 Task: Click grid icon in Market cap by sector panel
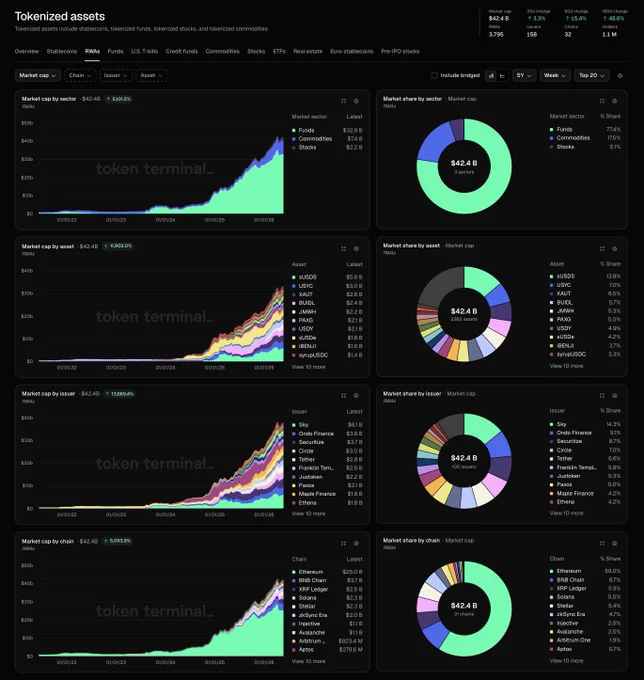tap(343, 101)
